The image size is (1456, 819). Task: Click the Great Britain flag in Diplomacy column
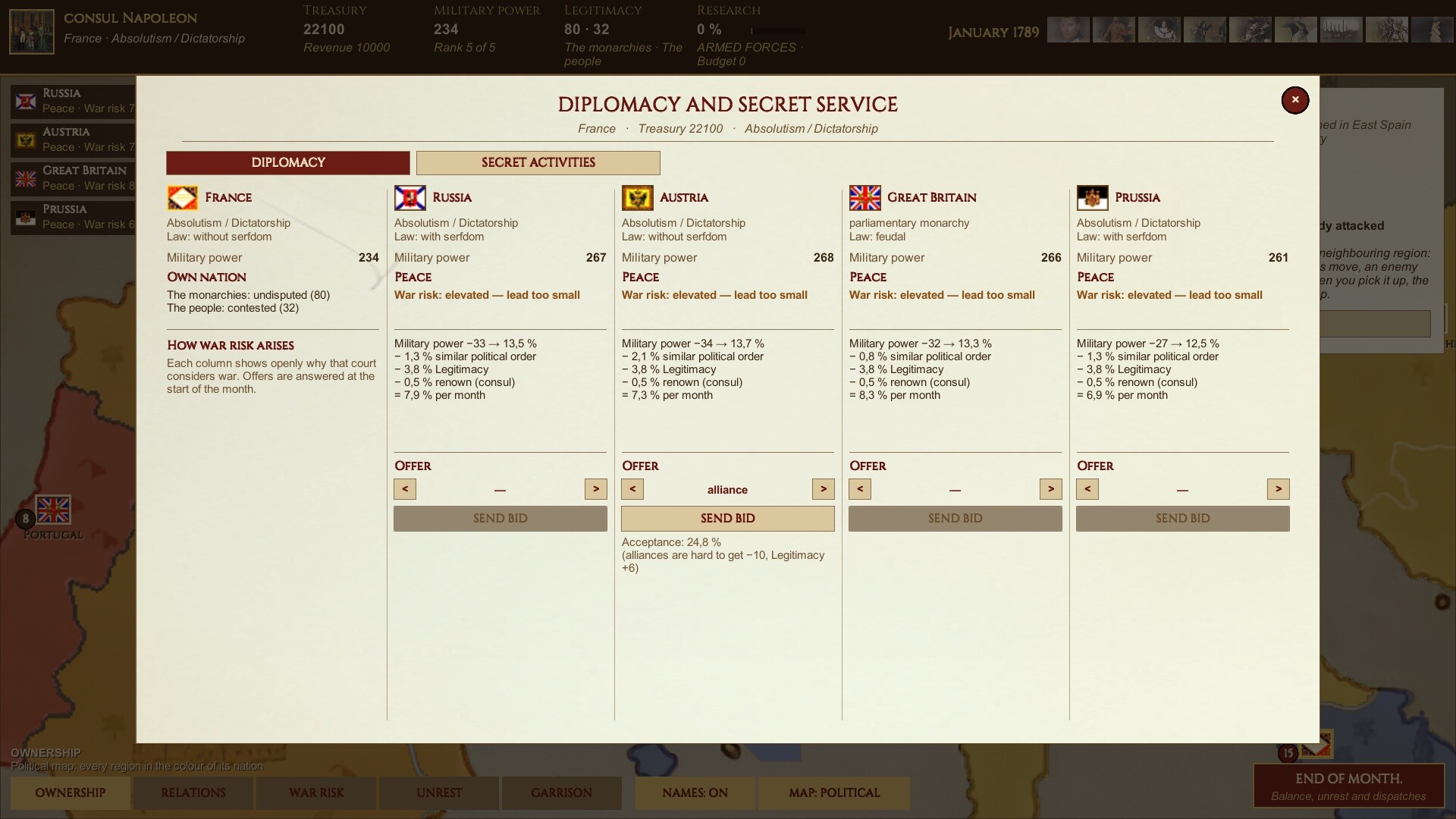[x=865, y=198]
